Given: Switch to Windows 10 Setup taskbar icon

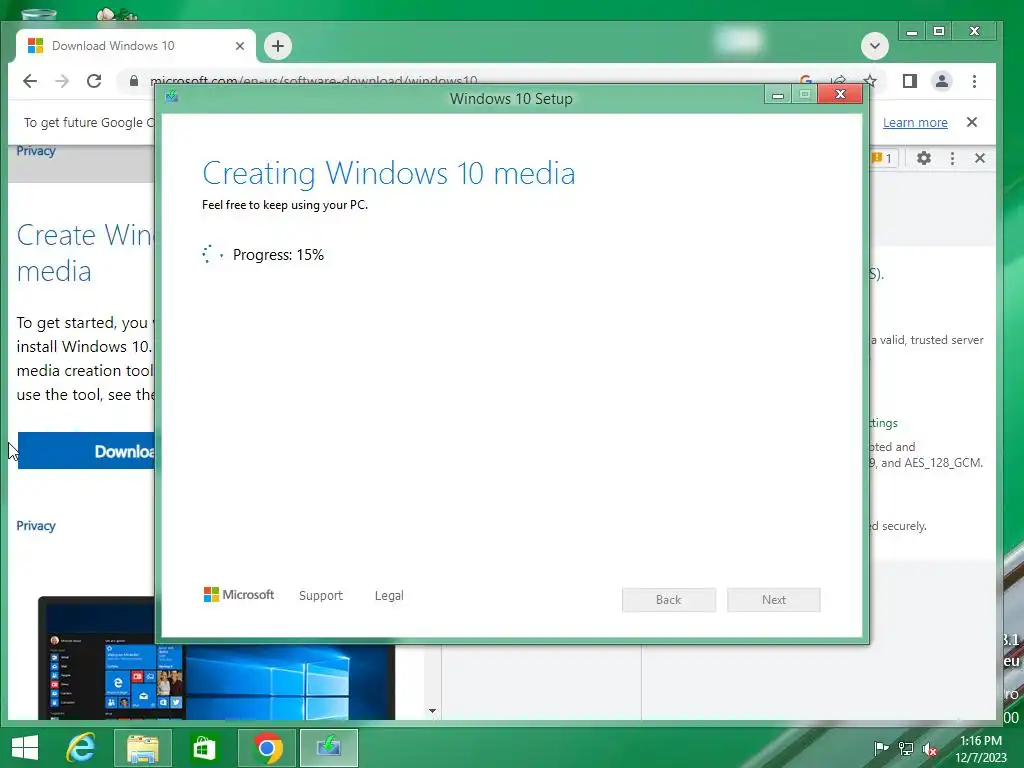Looking at the screenshot, I should tap(329, 748).
